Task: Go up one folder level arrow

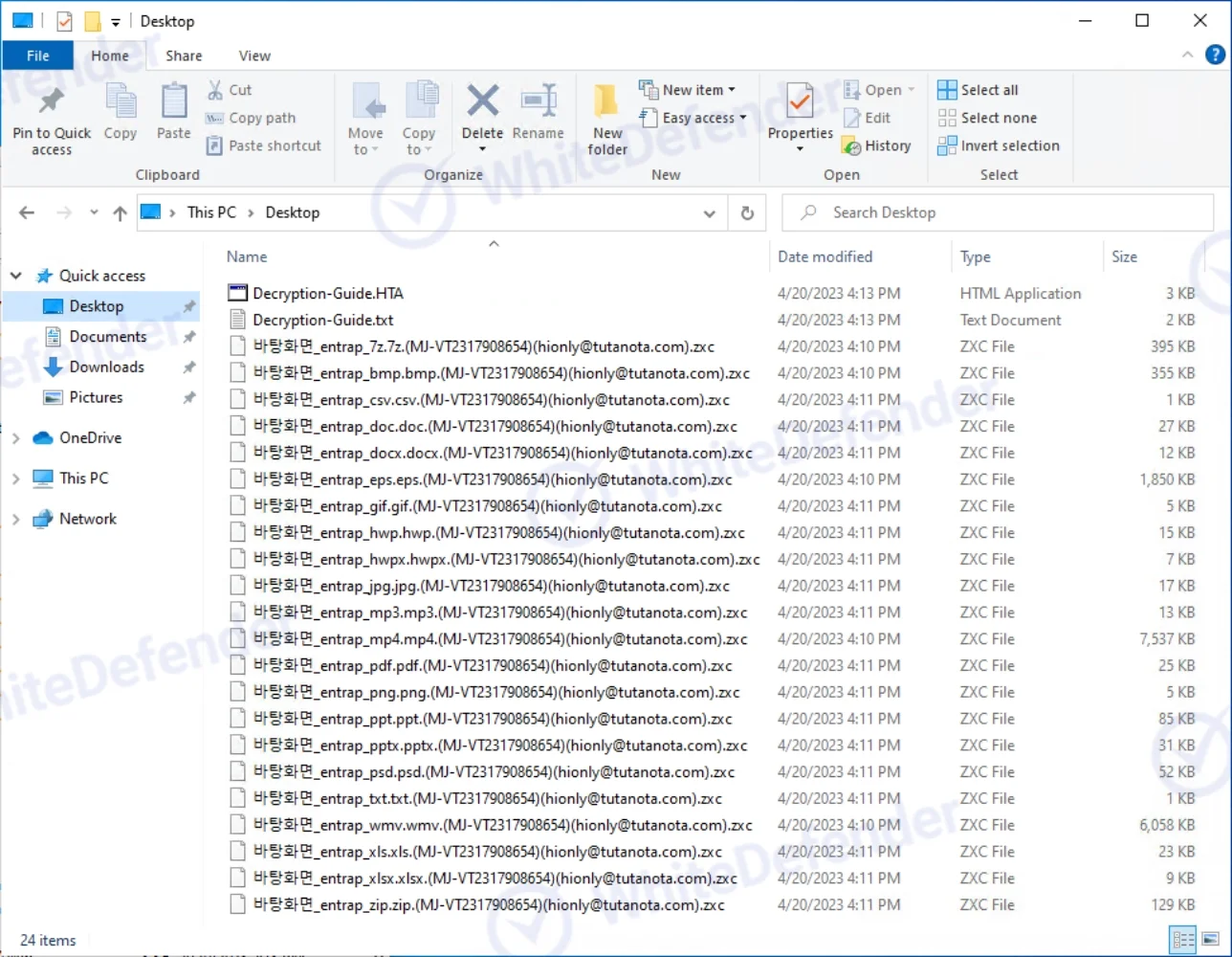Action: [120, 213]
